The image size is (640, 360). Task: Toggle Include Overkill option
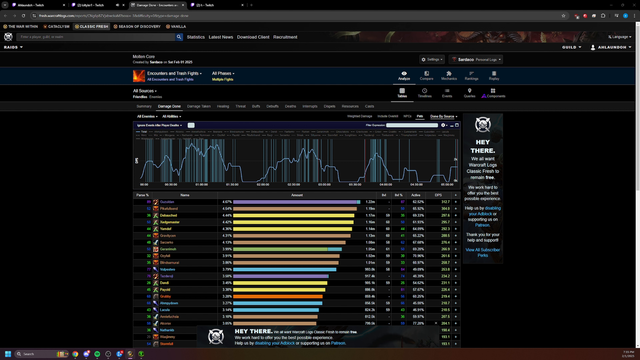388,116
